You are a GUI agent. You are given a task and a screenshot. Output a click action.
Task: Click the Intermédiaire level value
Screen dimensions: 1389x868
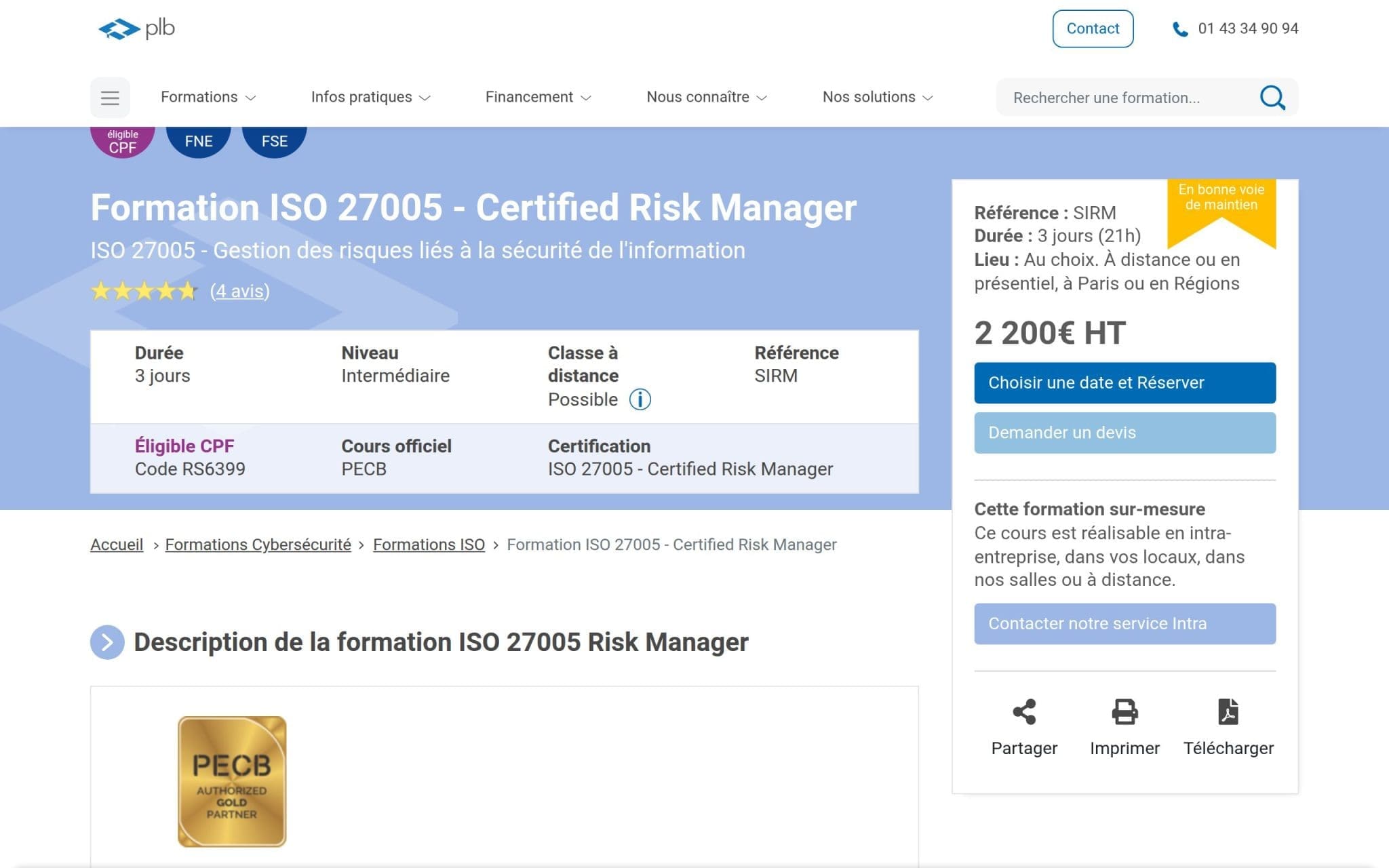click(395, 376)
